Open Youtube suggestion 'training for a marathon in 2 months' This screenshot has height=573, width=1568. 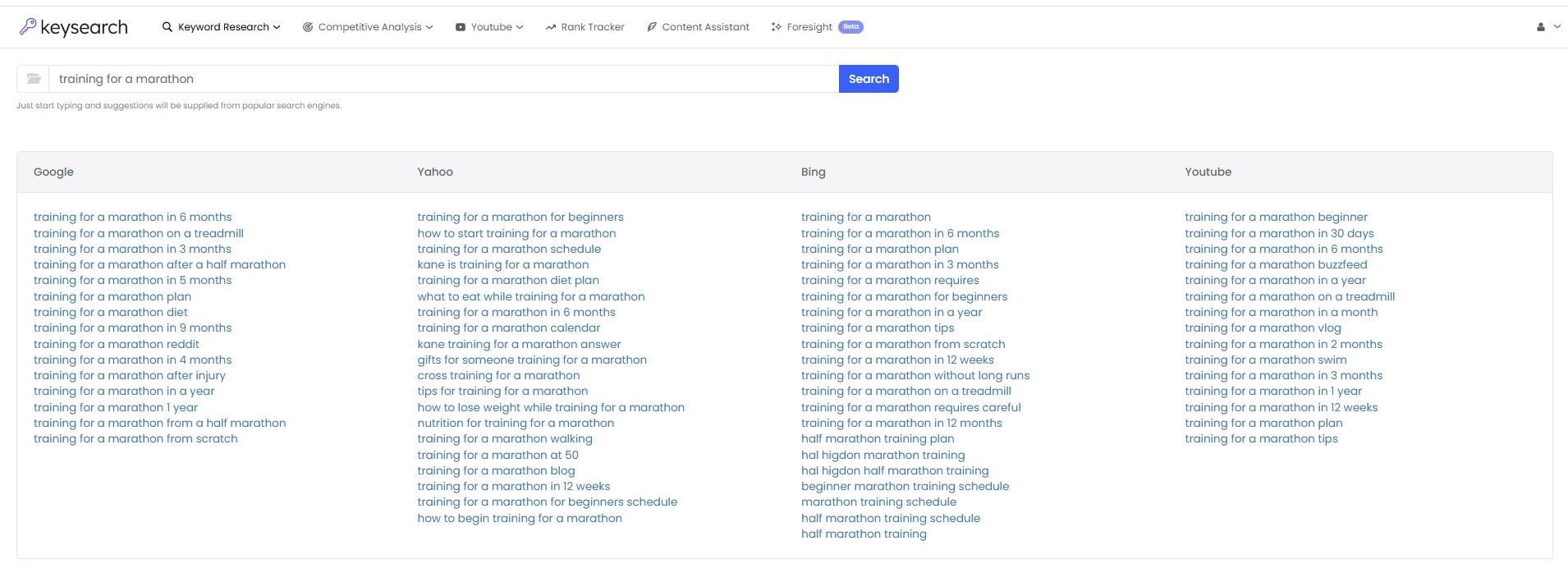pyautogui.click(x=1284, y=344)
